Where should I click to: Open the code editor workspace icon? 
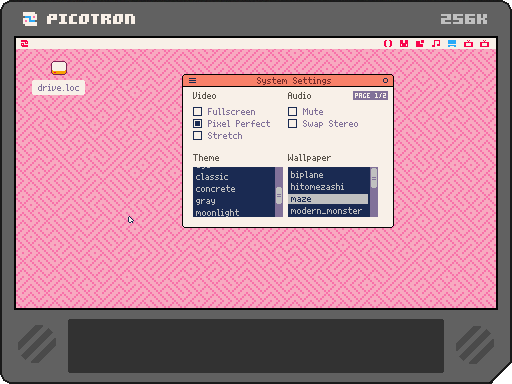point(388,43)
